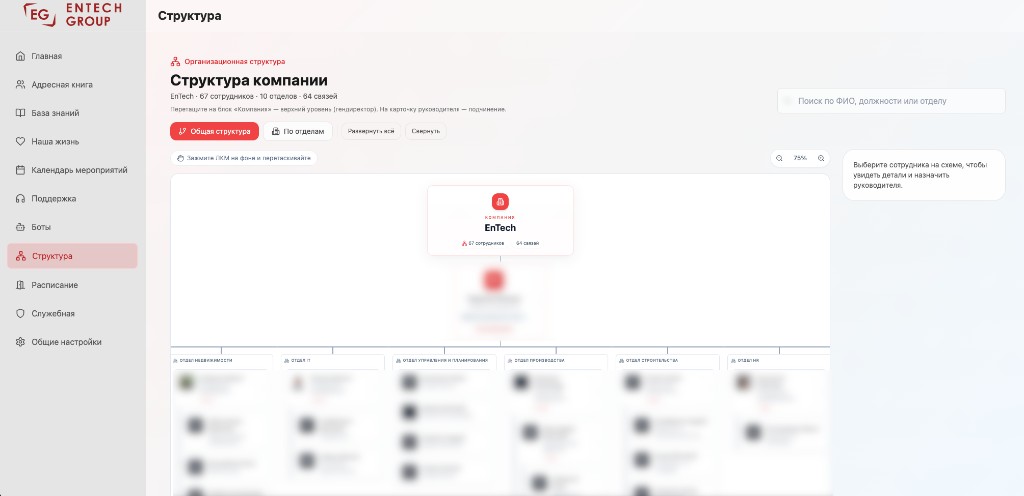
Task: Open the Поддержка page
Action: 72,199
